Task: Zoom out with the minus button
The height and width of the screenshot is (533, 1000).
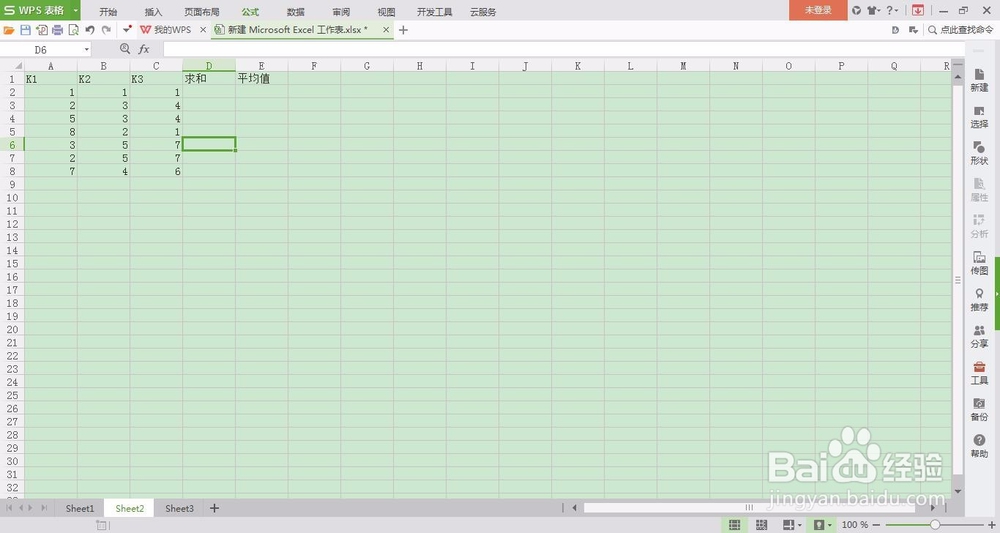Action: click(x=877, y=525)
